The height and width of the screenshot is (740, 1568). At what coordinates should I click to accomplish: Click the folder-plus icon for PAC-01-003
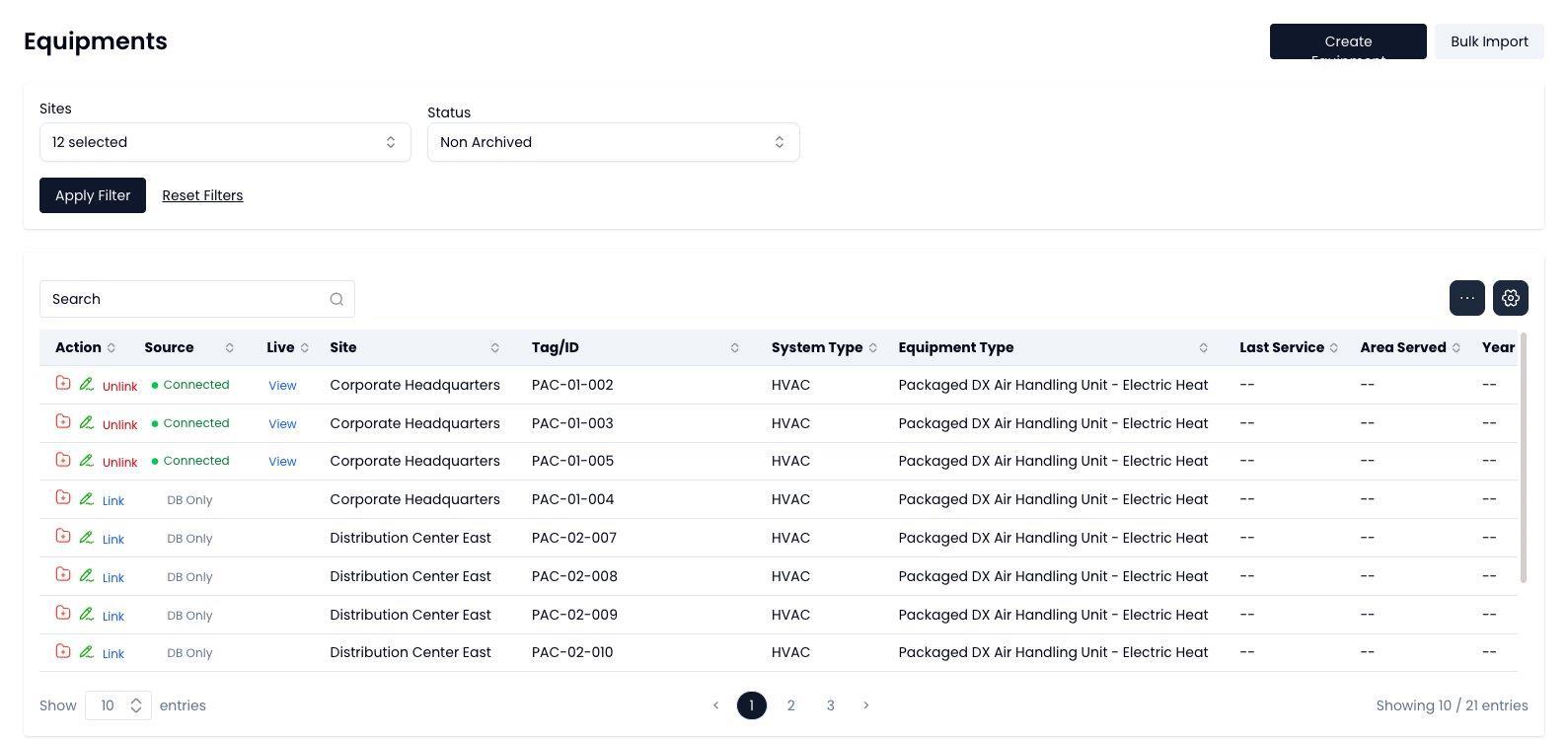tap(63, 421)
